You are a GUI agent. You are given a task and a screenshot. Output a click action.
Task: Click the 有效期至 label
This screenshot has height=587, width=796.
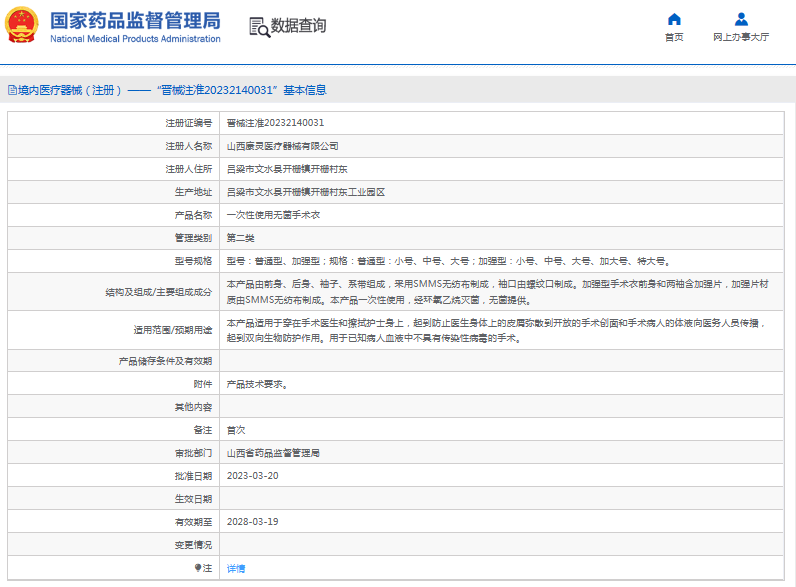point(193,521)
